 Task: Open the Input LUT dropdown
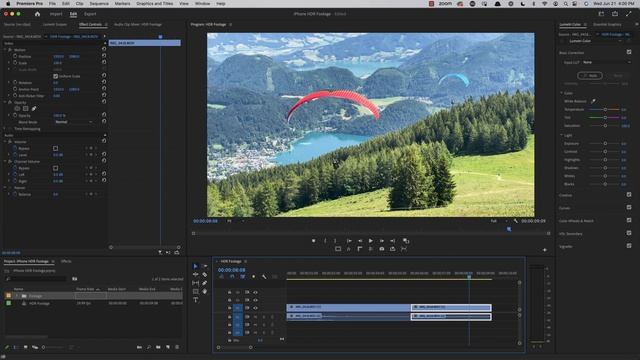click(x=607, y=62)
